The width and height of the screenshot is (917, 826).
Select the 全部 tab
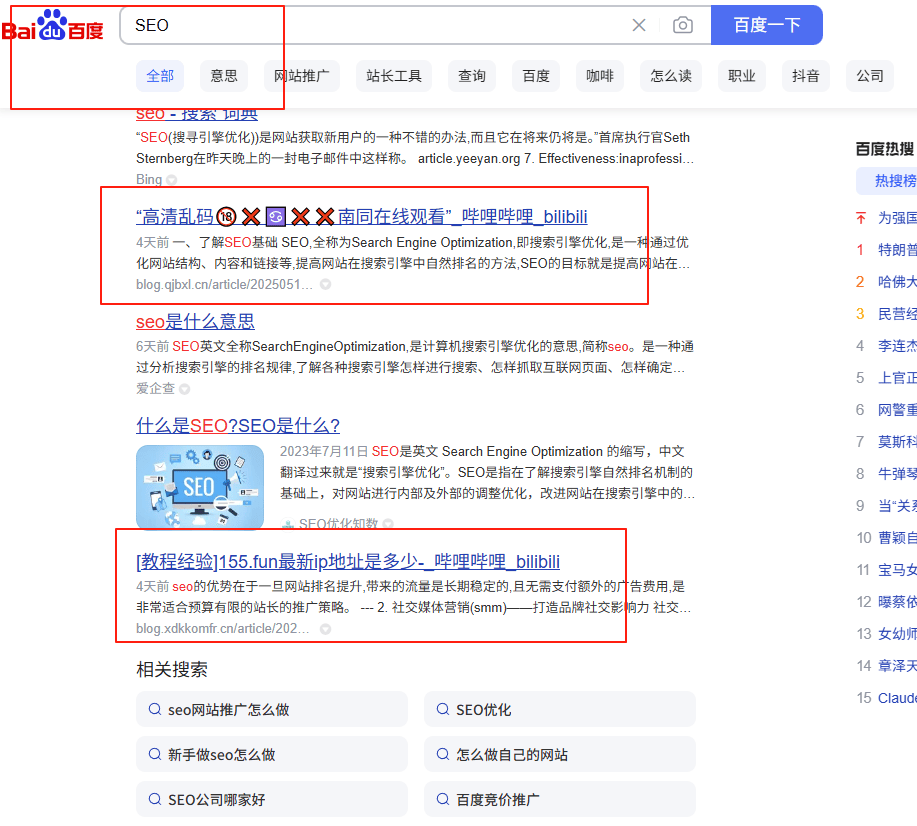pos(160,76)
